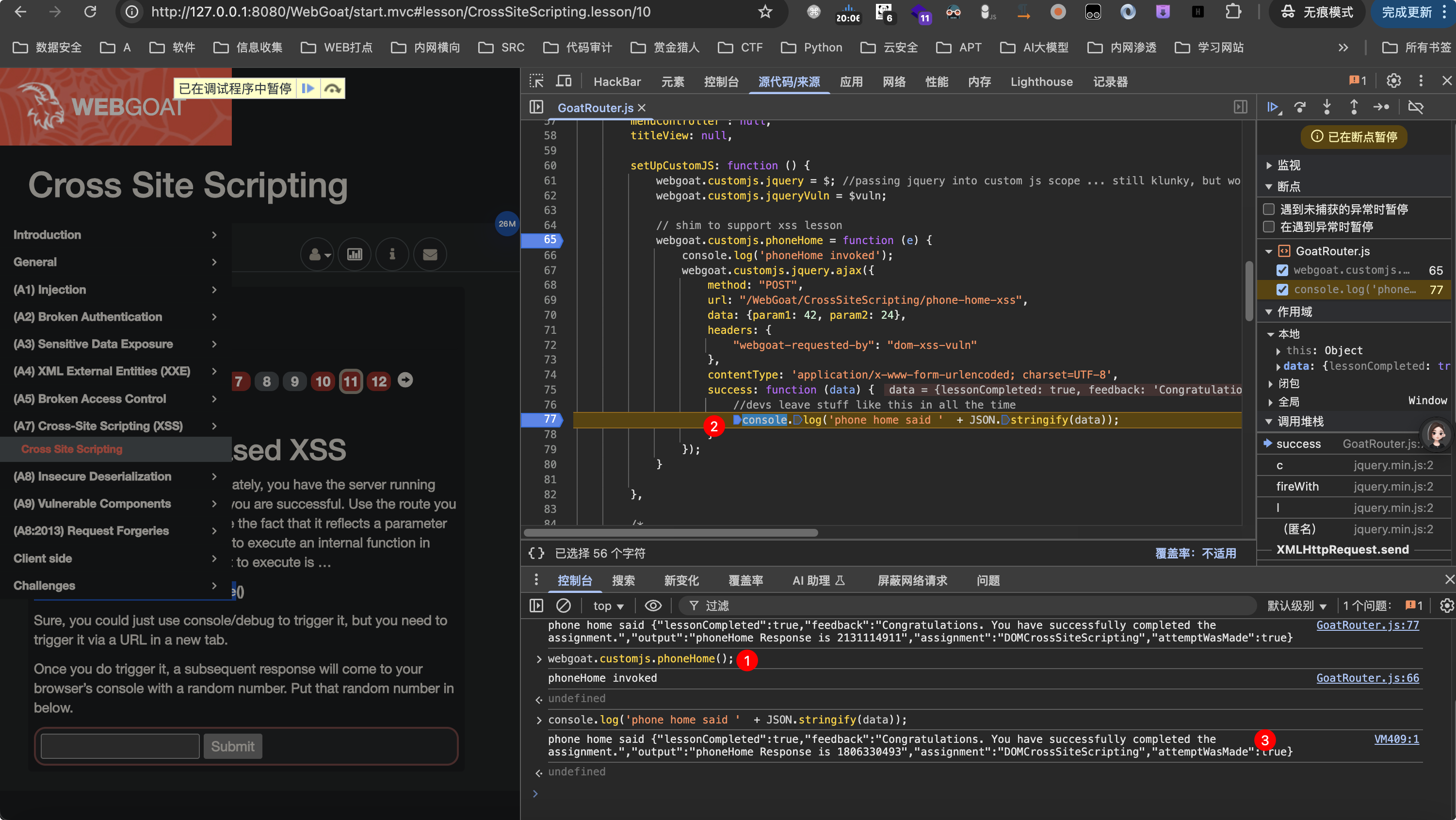Resume script execution in debugger toolbar

coord(1273,107)
